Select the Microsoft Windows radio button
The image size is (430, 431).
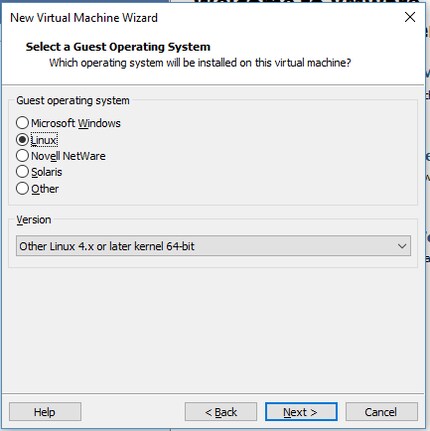point(22,123)
